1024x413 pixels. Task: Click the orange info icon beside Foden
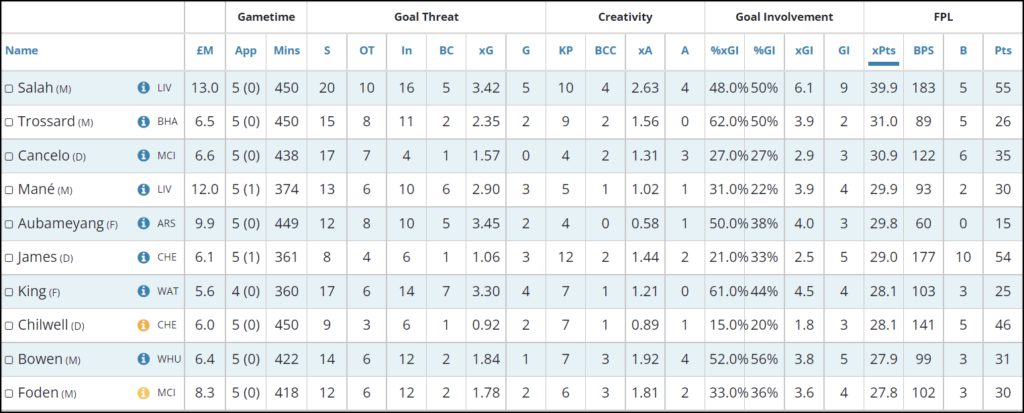point(143,394)
